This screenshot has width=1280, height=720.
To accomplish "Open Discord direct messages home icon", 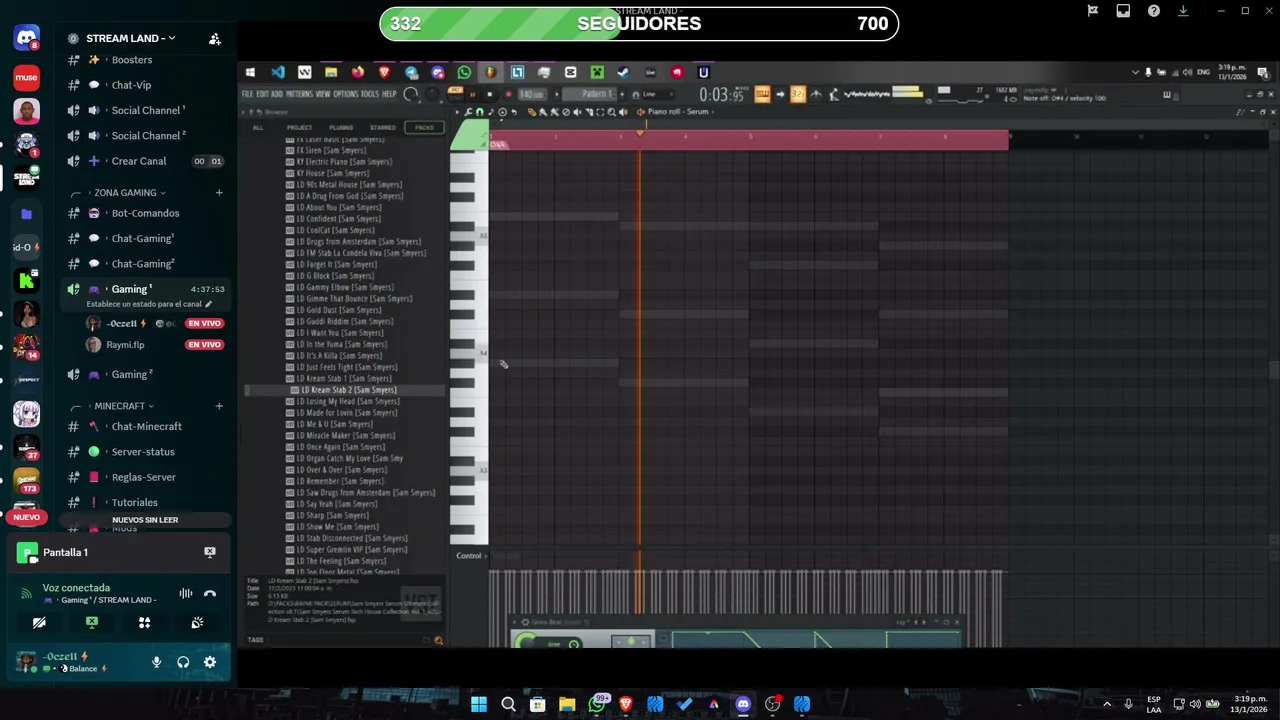I will click(x=27, y=39).
